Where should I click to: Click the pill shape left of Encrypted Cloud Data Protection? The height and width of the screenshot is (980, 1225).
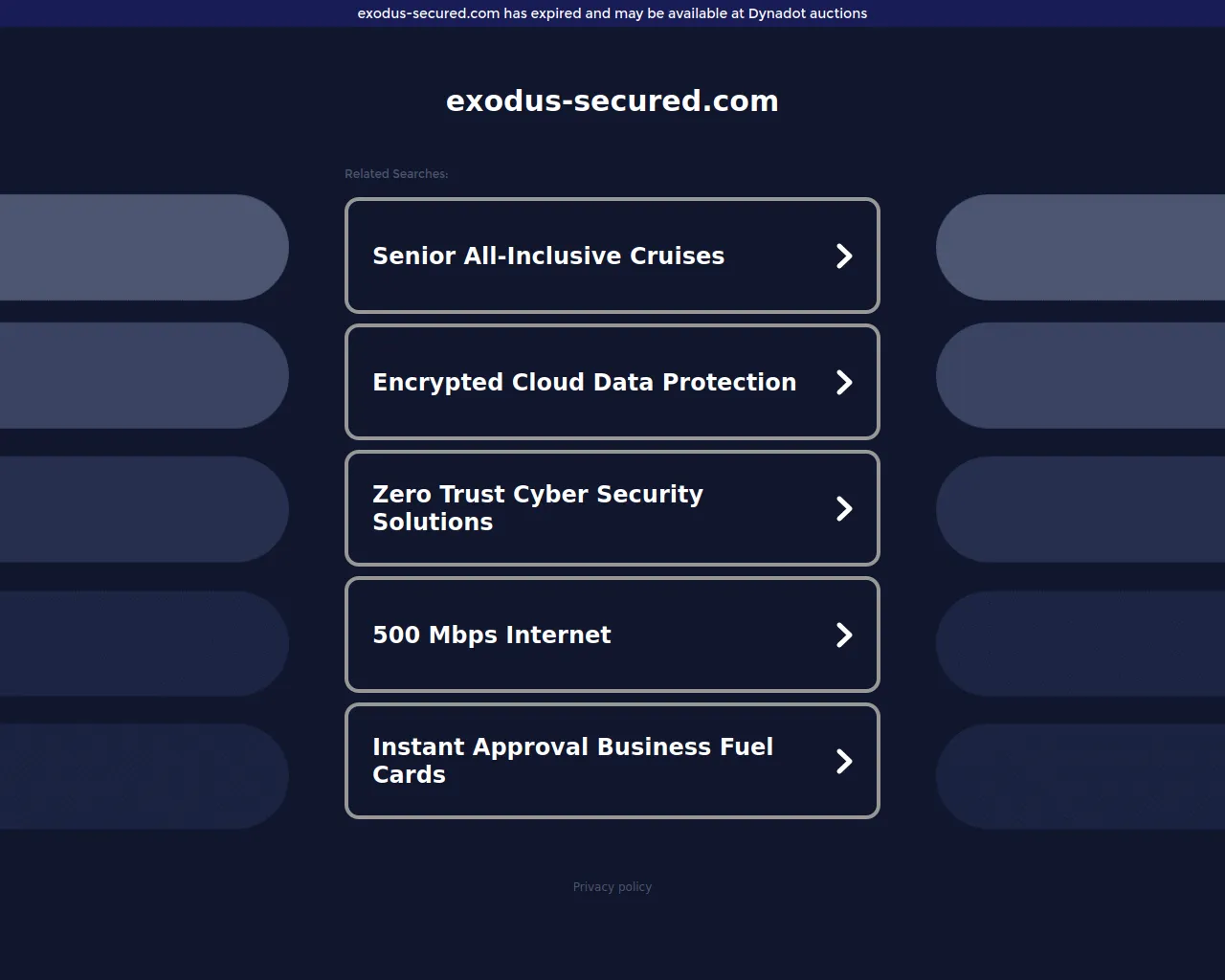point(144,375)
